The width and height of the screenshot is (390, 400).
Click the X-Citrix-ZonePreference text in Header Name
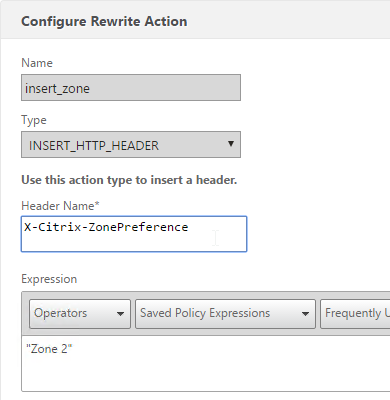click(x=106, y=227)
